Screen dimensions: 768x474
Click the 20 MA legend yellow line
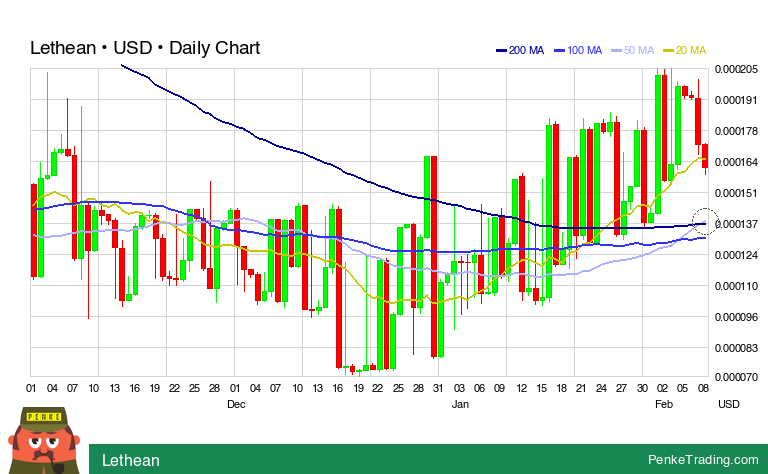(x=669, y=50)
